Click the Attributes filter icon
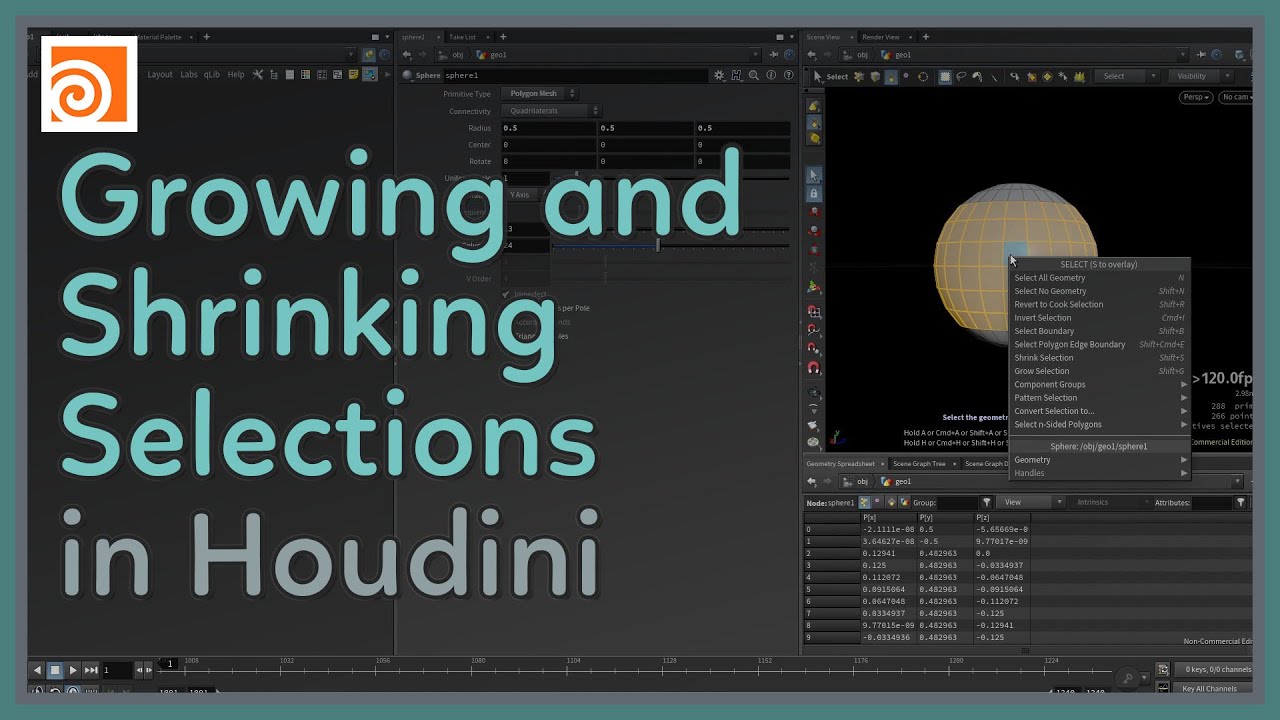 tap(1240, 502)
